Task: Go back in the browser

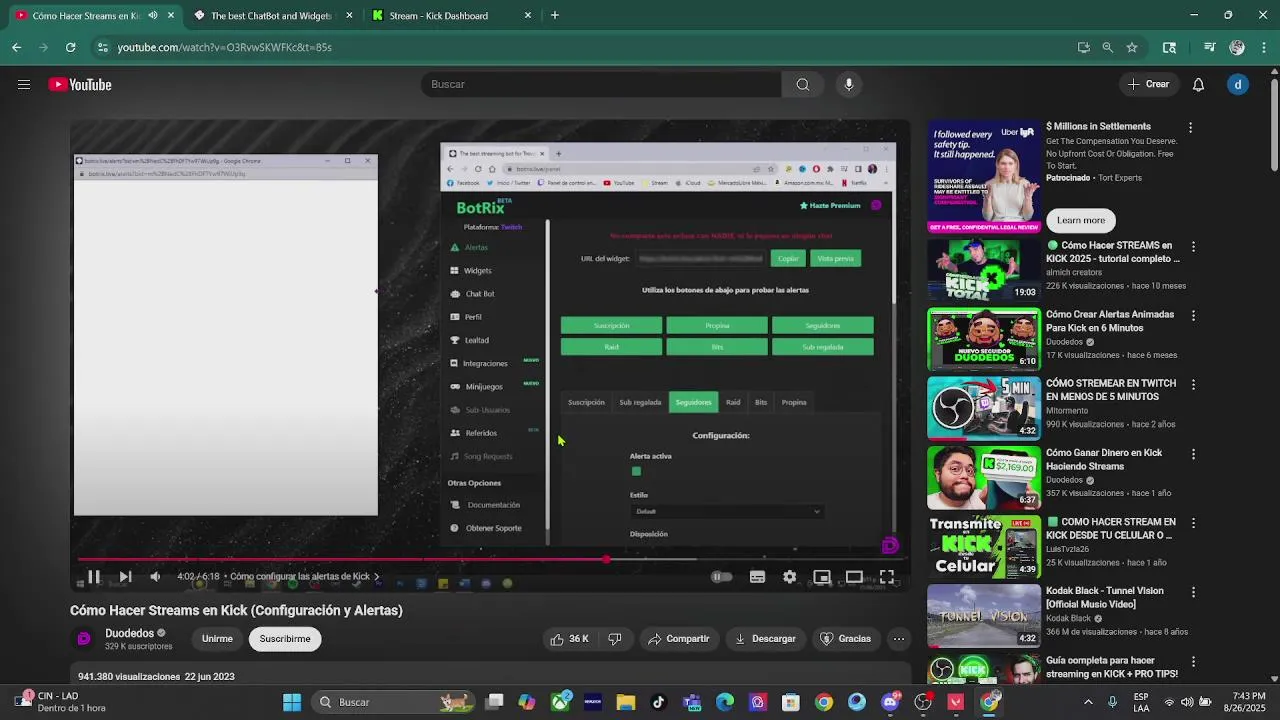Action: (16, 47)
